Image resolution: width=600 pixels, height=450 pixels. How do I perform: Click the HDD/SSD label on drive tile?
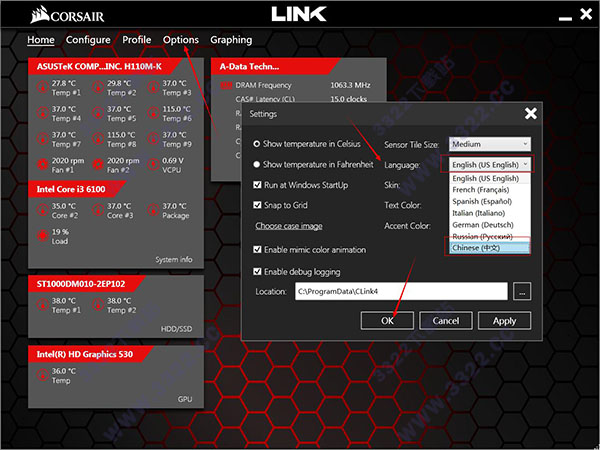pos(176,329)
